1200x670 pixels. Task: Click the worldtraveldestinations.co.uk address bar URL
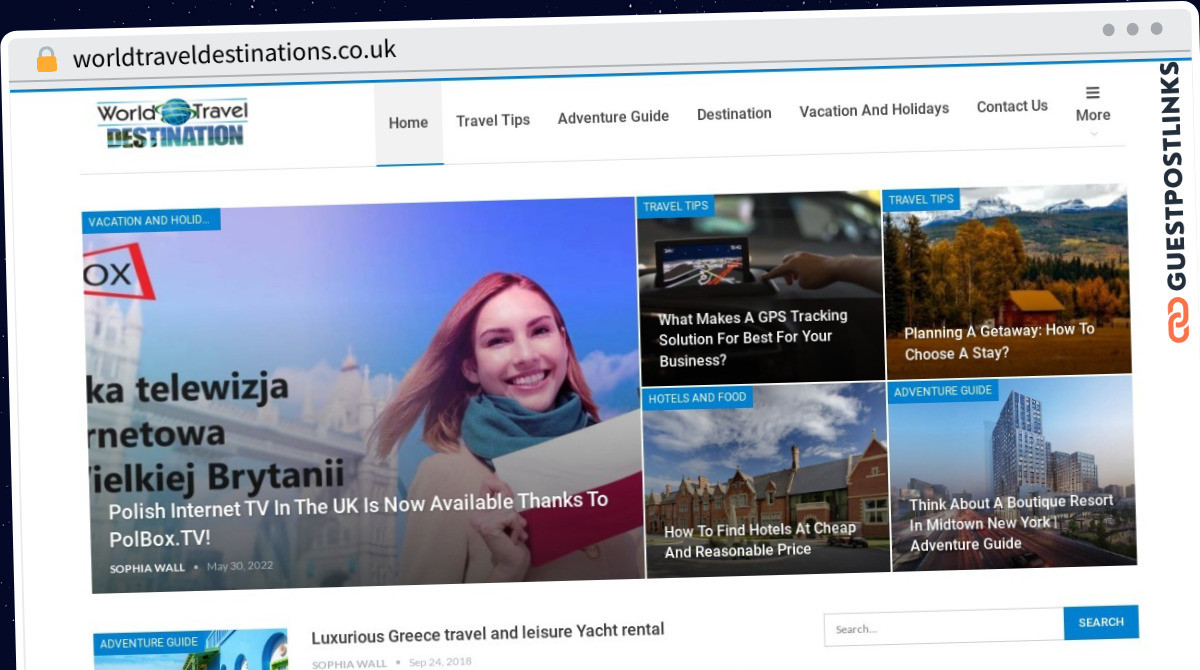coord(235,53)
